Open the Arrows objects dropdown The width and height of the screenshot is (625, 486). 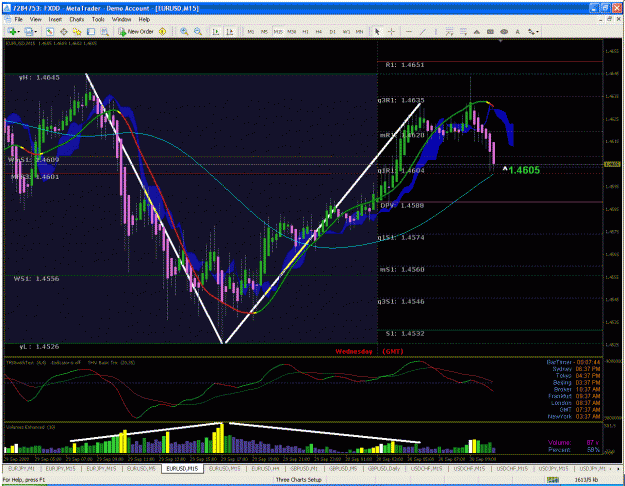coord(533,31)
